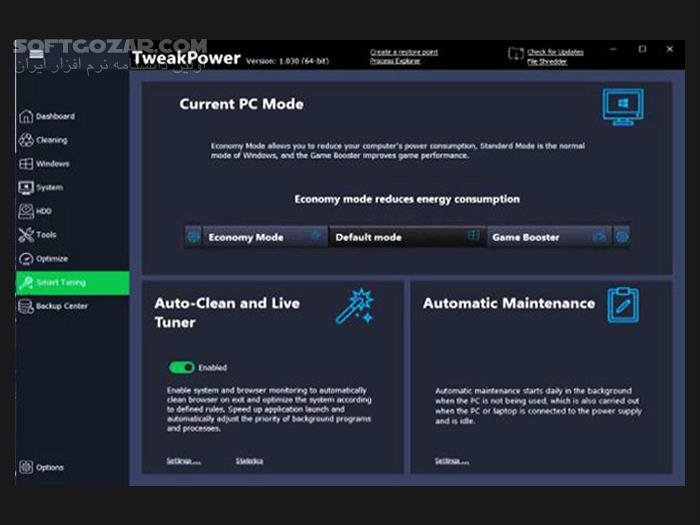
Task: Open the Dashboard section
Action: point(72,117)
